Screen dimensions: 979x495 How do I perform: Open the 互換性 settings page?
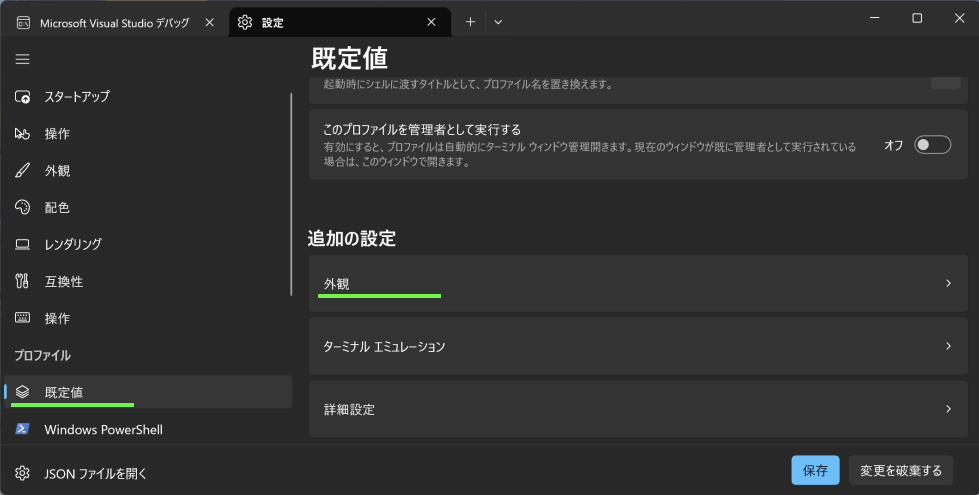point(147,282)
